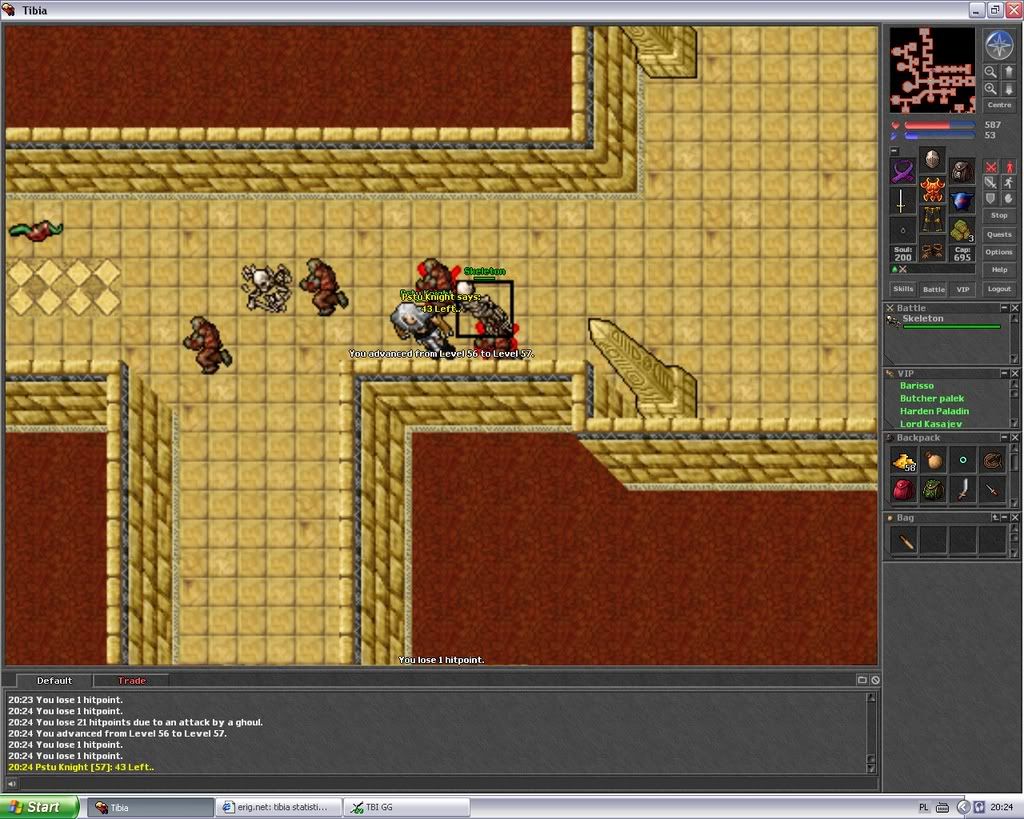The height and width of the screenshot is (819, 1024).
Task: Select Skeleton in the Battle list
Action: [x=944, y=321]
